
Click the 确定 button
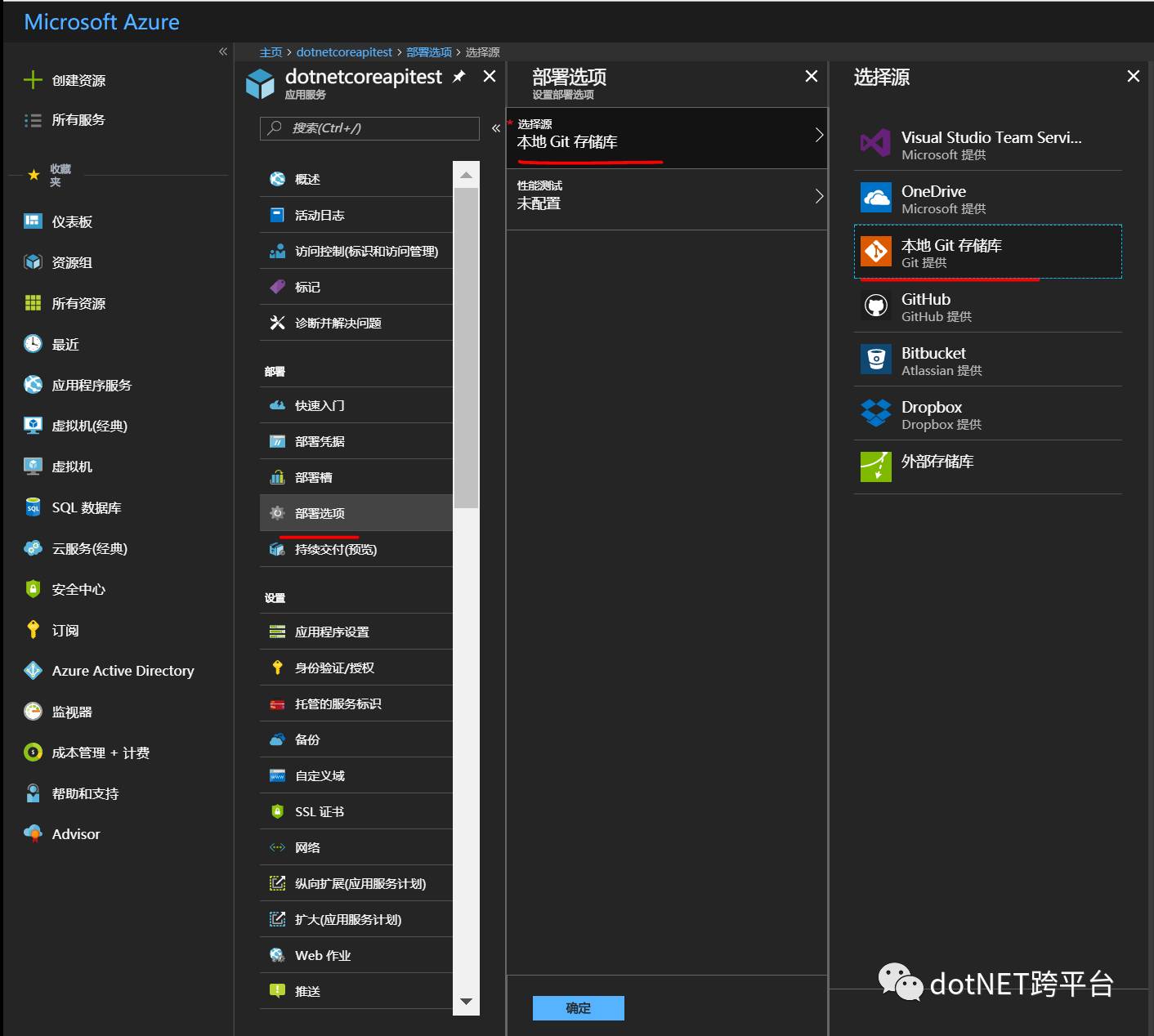click(579, 1008)
